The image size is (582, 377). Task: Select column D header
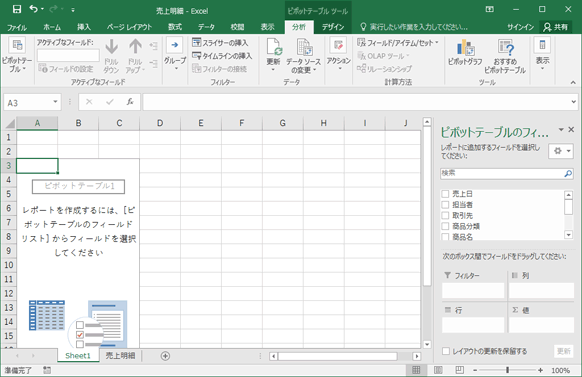click(160, 123)
